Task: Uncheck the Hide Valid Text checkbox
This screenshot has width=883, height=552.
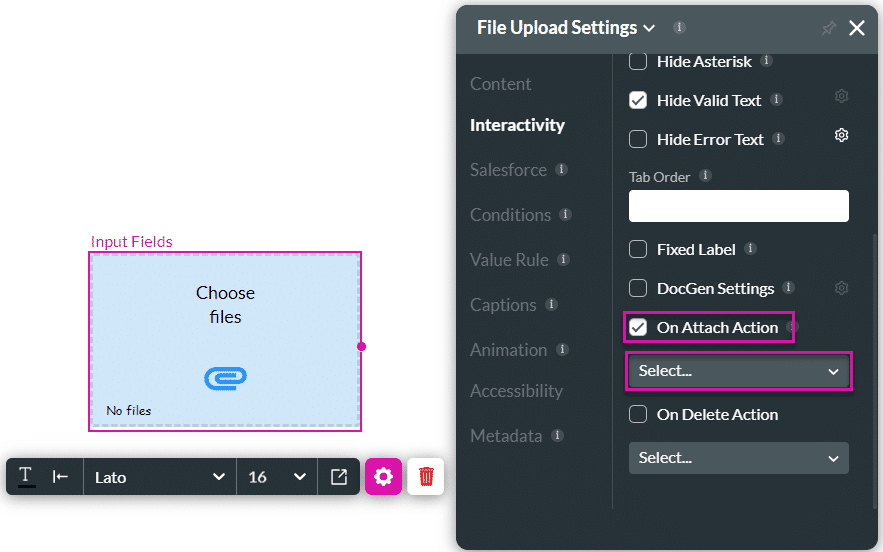Action: (x=638, y=100)
